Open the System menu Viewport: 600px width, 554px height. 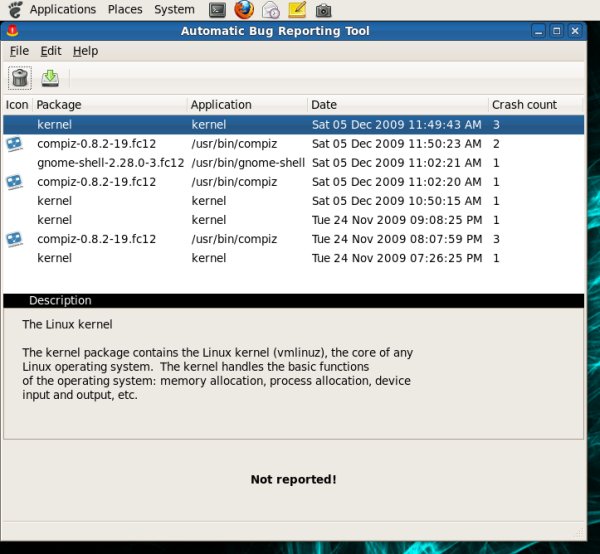(174, 9)
